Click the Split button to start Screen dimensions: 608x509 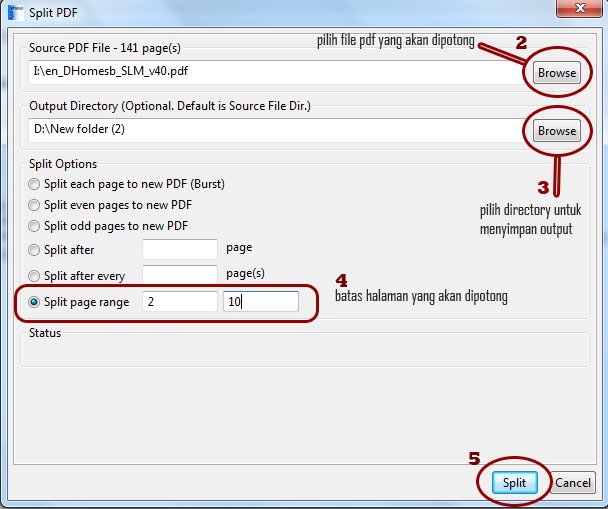tap(515, 483)
